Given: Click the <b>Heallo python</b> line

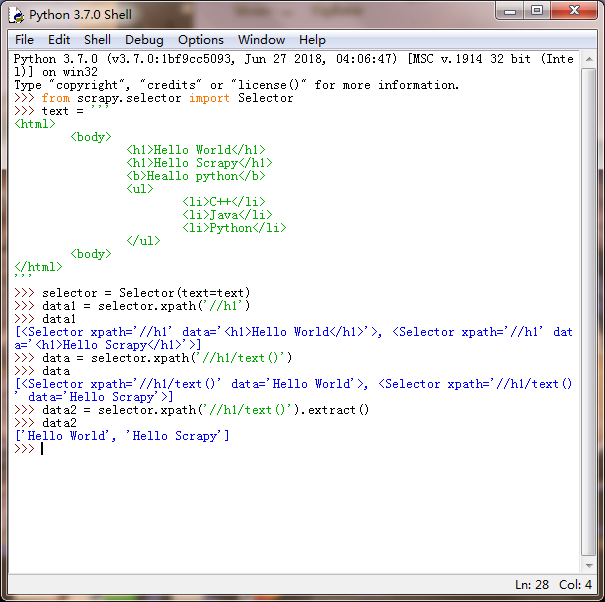Looking at the screenshot, I should tap(196, 176).
